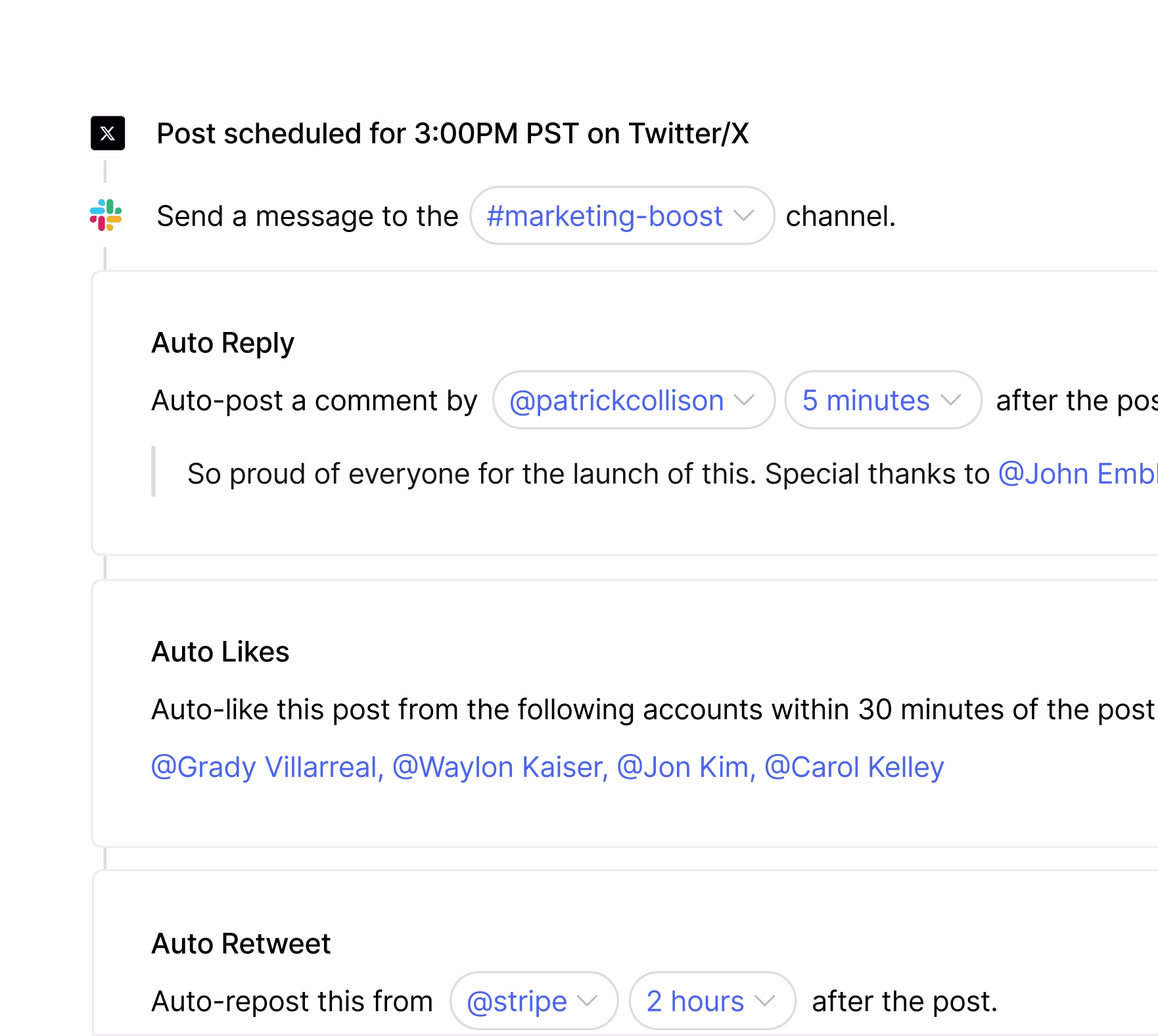Click the chevron next to 2 hours
Viewport: 1158px width, 1036px height.
(x=765, y=1001)
